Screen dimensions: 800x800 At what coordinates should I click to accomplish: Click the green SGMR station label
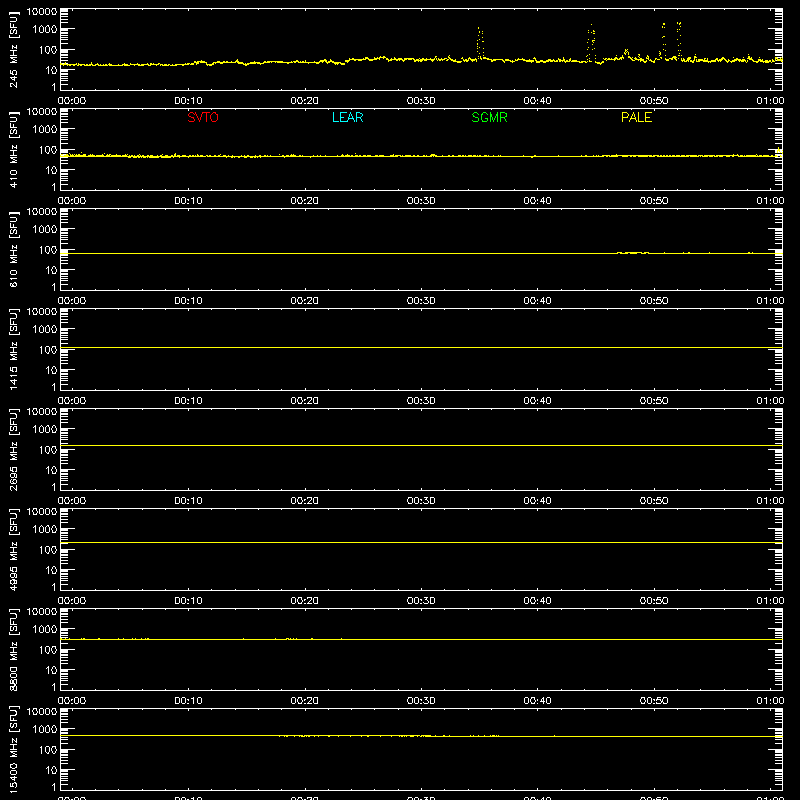(489, 117)
